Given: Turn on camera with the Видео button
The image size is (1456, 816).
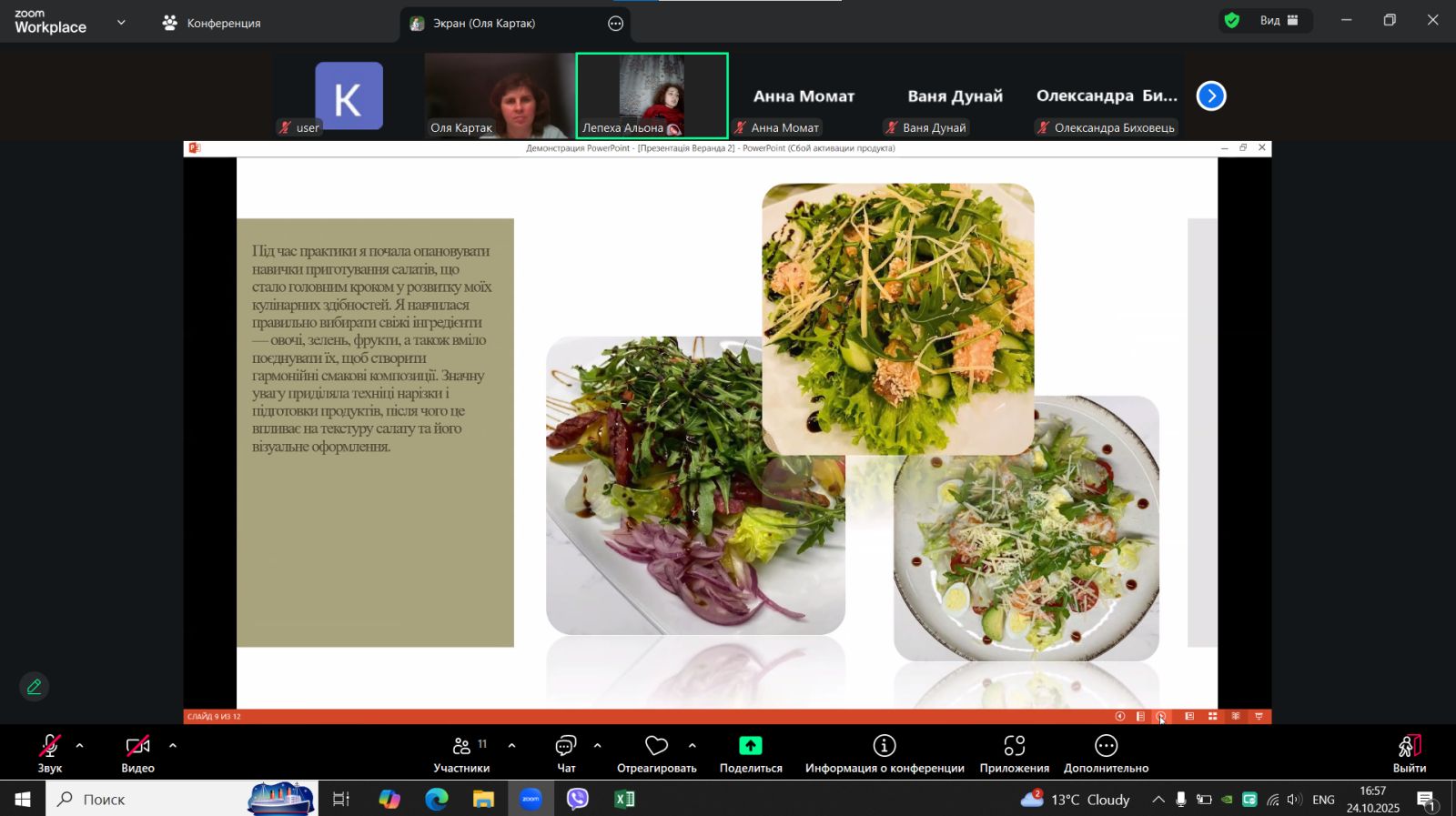Looking at the screenshot, I should click(x=137, y=752).
